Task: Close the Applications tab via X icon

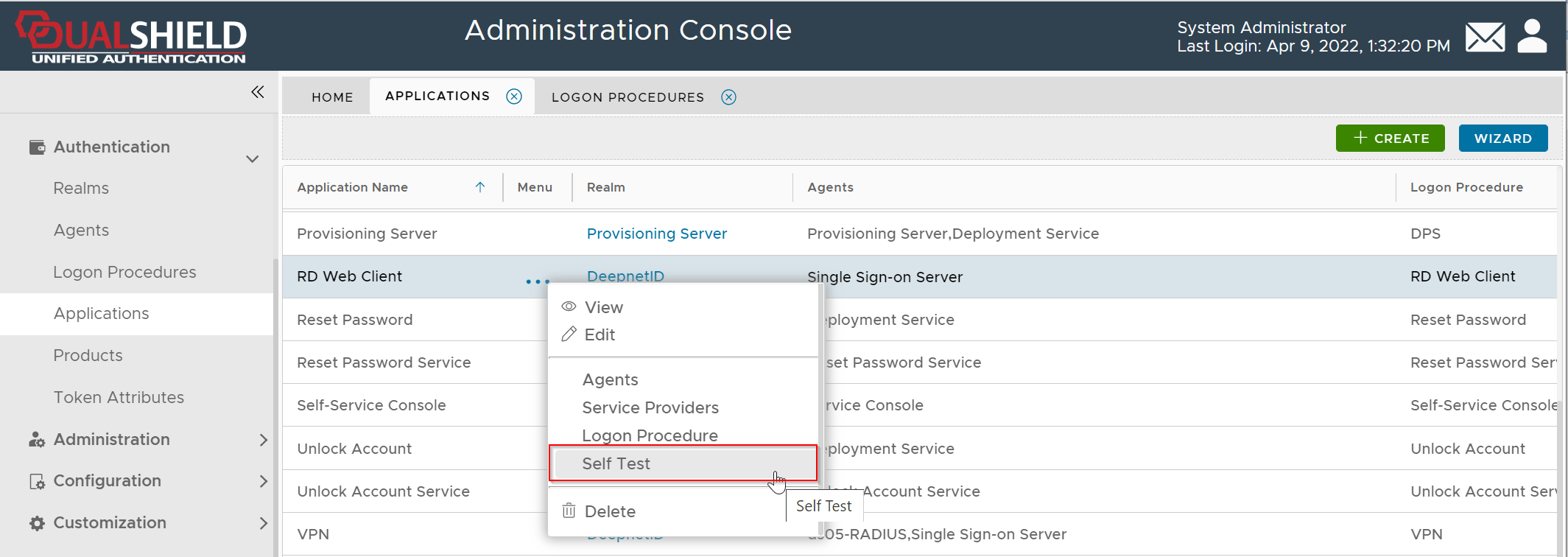Action: (x=514, y=97)
